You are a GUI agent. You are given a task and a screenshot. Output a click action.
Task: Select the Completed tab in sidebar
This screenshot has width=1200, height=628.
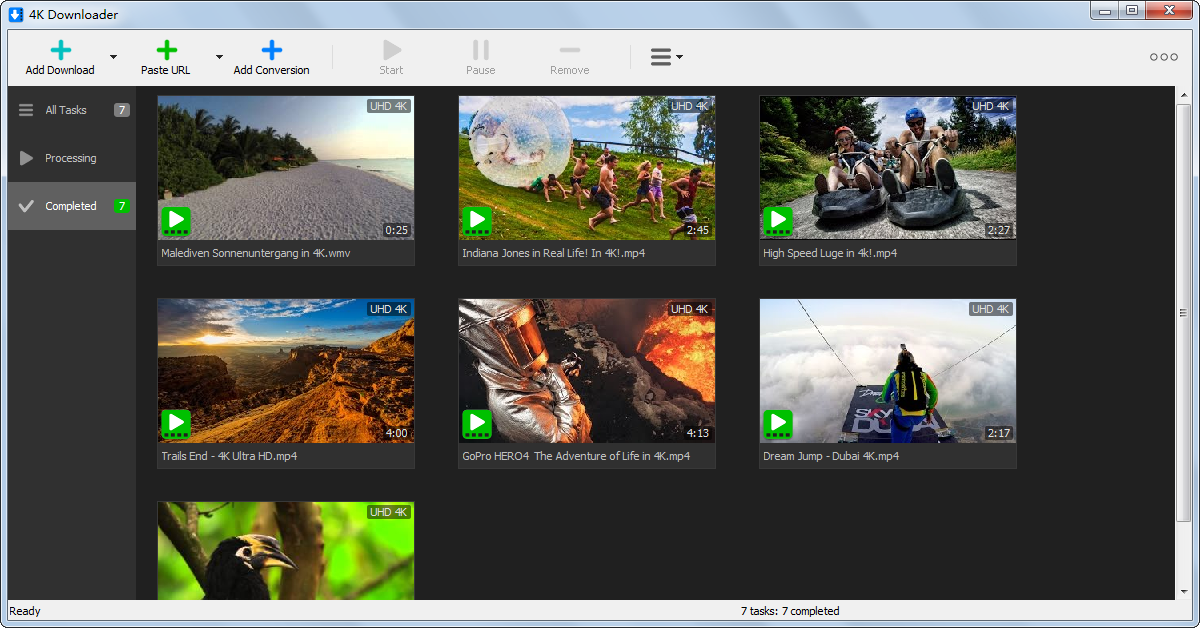[70, 206]
